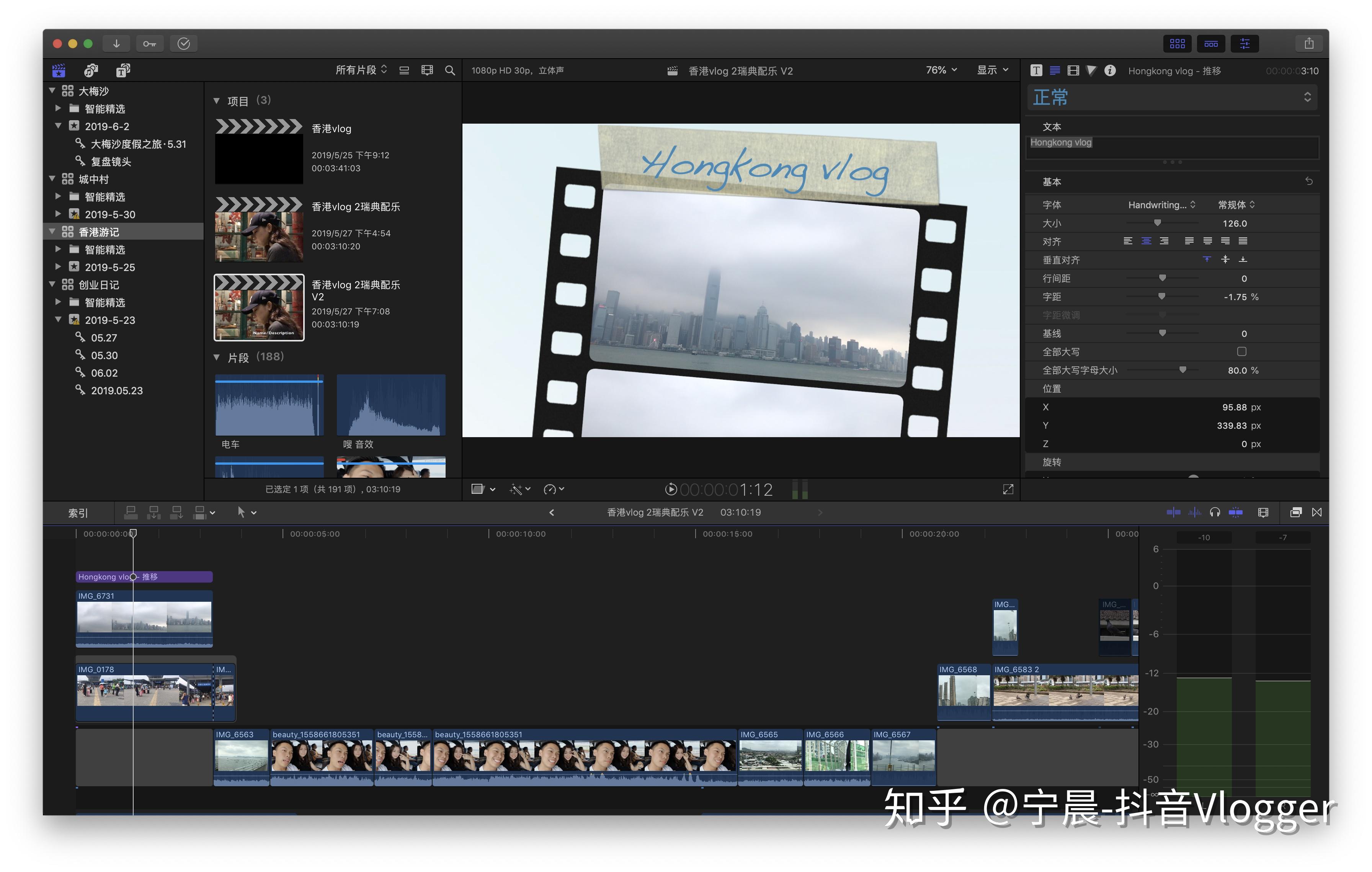Click the play button beside timecode
Screen dimensions: 1372x872
coord(671,489)
